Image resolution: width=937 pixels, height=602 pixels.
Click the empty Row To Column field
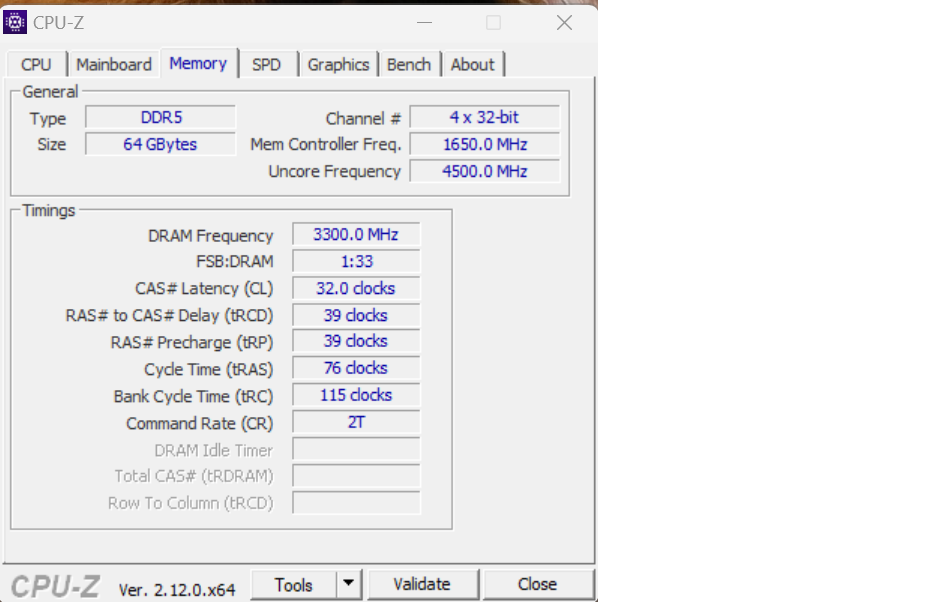(356, 503)
